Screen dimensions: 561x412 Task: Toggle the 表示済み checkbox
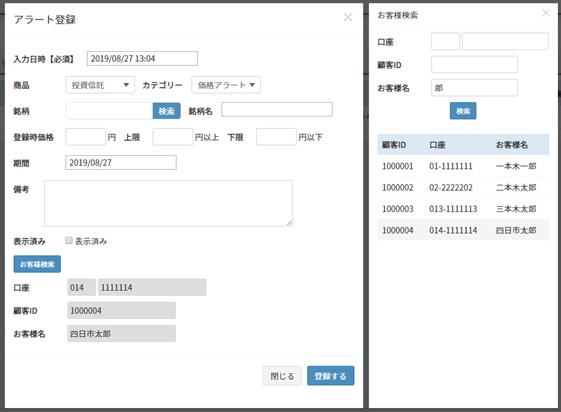coord(69,240)
